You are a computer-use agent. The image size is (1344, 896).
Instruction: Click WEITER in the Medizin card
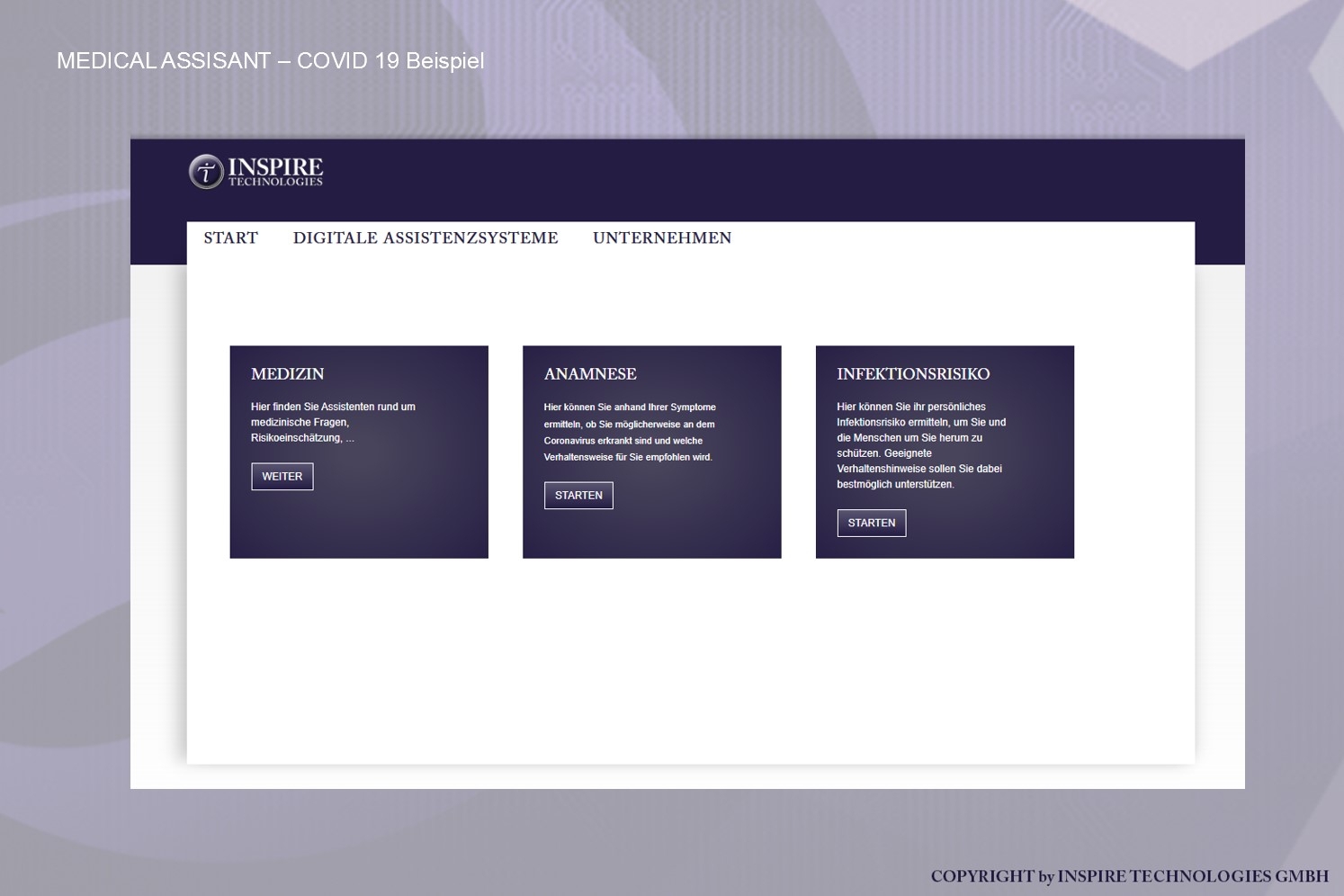click(x=282, y=477)
